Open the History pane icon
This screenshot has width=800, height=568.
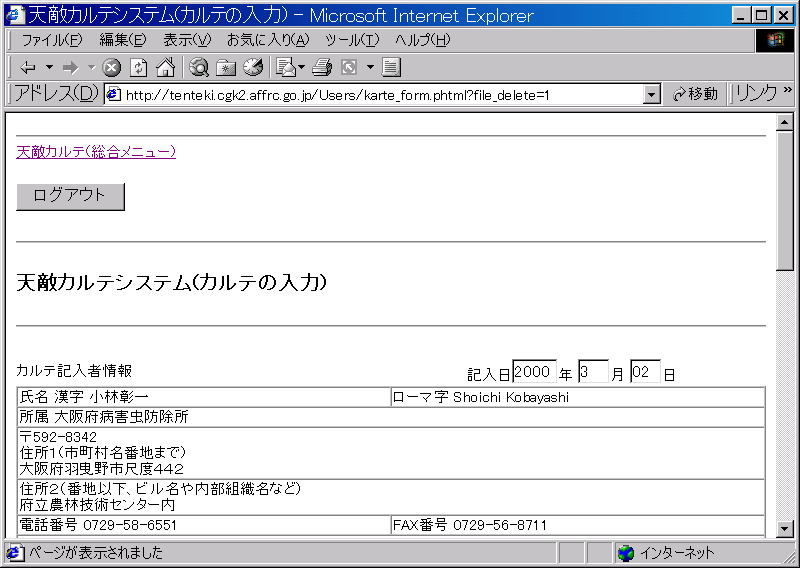click(x=252, y=67)
